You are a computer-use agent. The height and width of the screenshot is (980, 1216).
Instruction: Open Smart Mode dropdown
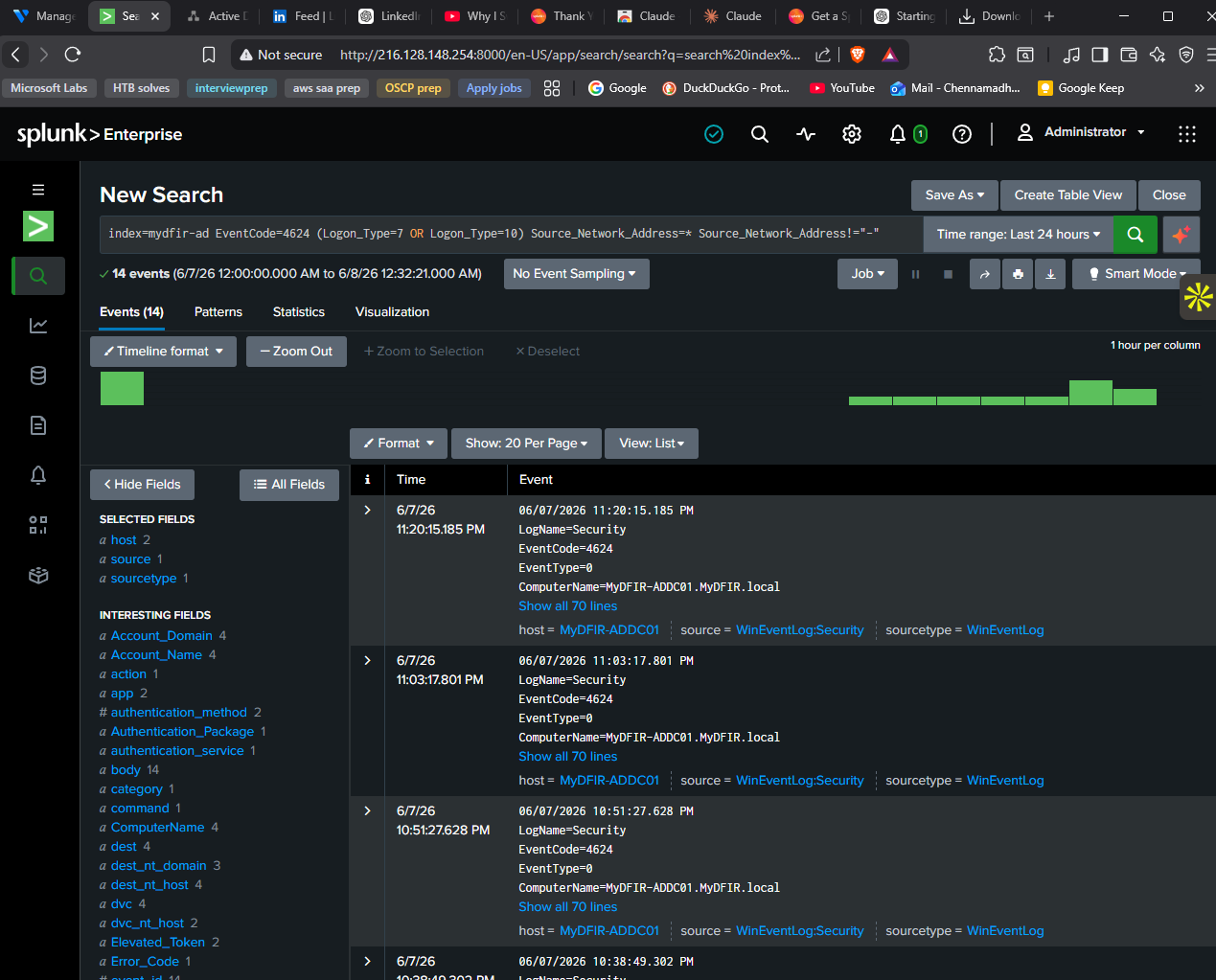click(1136, 274)
